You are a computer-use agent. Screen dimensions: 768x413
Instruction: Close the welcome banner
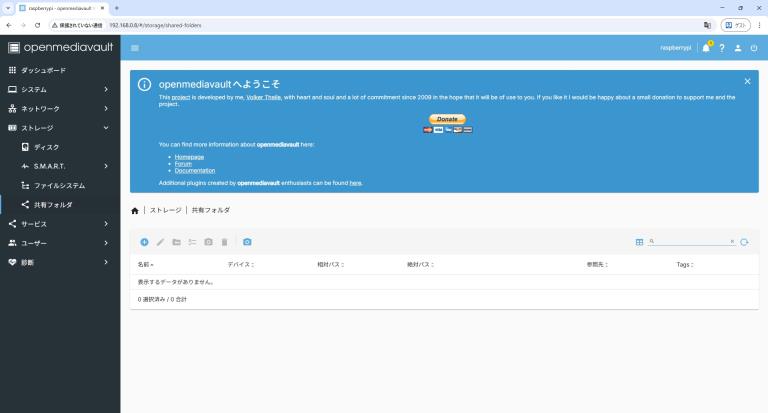click(747, 81)
